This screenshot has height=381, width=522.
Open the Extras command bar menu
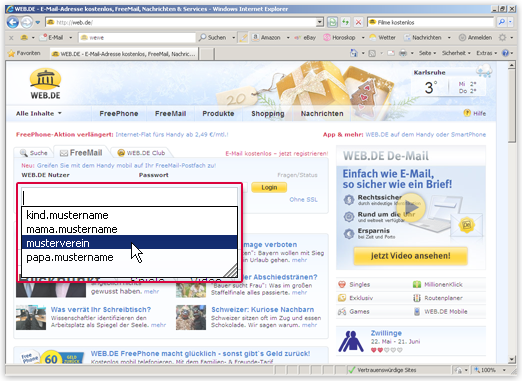click(x=486, y=53)
